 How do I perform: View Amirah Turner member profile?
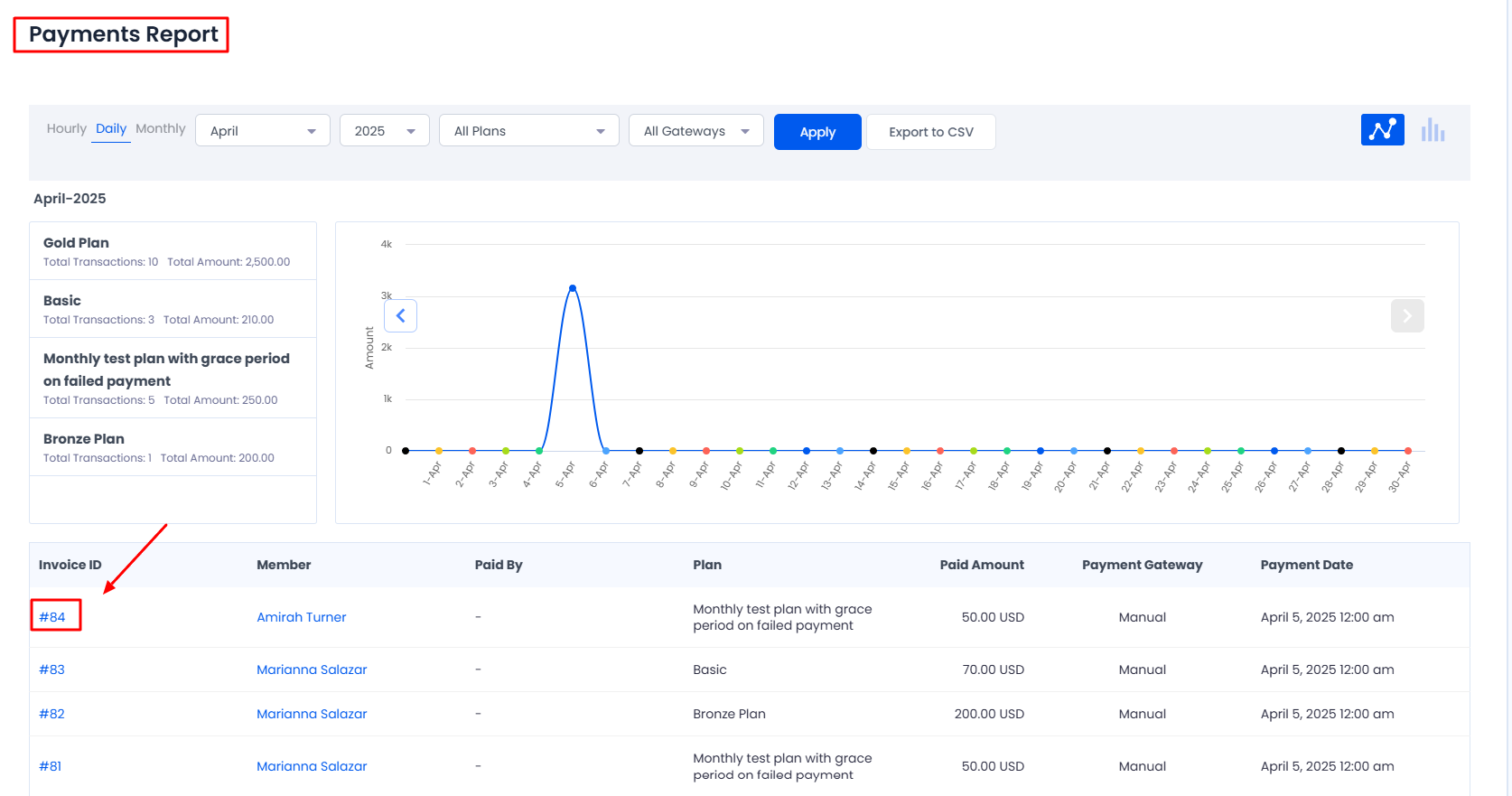point(301,617)
